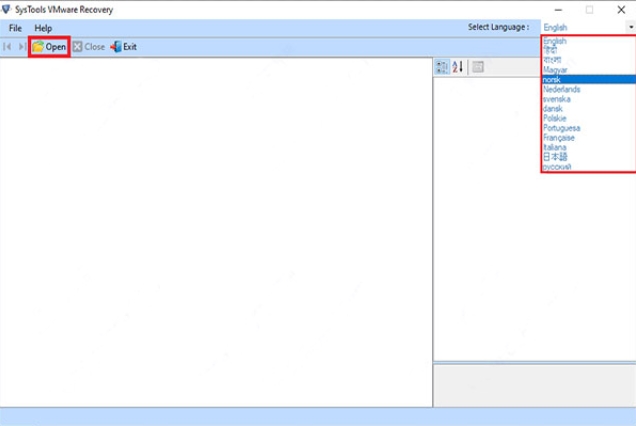Select Portuguesa from the language list
636x426 pixels.
(x=589, y=128)
